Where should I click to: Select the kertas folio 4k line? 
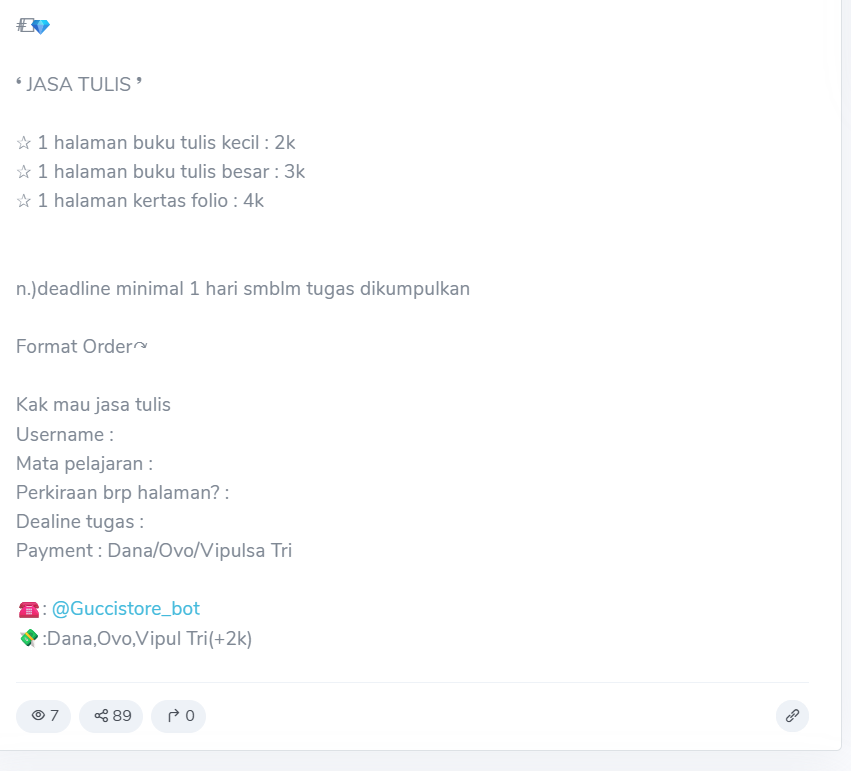tap(140, 201)
